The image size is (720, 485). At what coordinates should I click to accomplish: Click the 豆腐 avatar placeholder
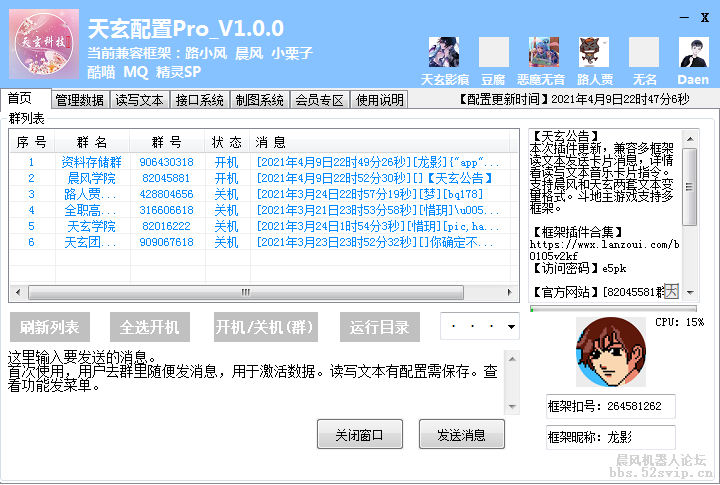[x=494, y=52]
